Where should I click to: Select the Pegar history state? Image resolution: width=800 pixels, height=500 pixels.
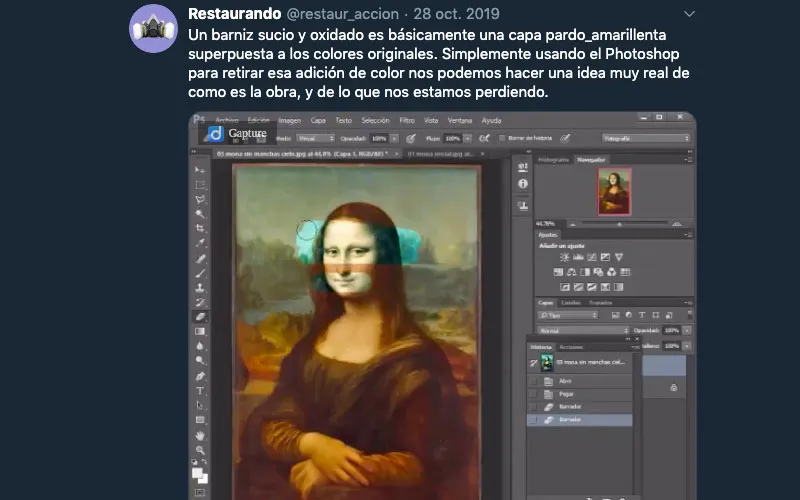coord(580,394)
